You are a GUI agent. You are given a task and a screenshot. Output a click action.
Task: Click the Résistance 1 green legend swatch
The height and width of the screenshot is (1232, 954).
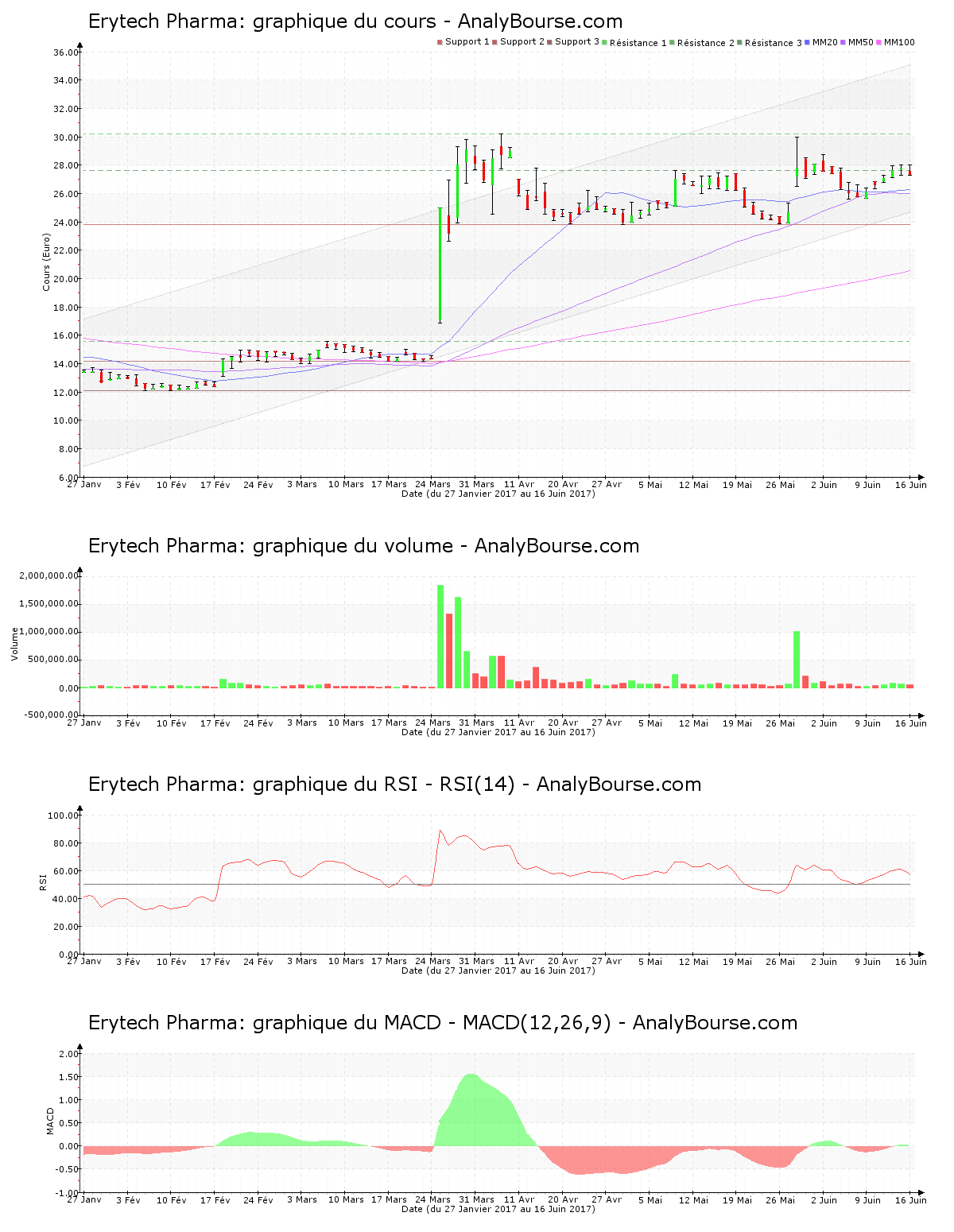[605, 42]
